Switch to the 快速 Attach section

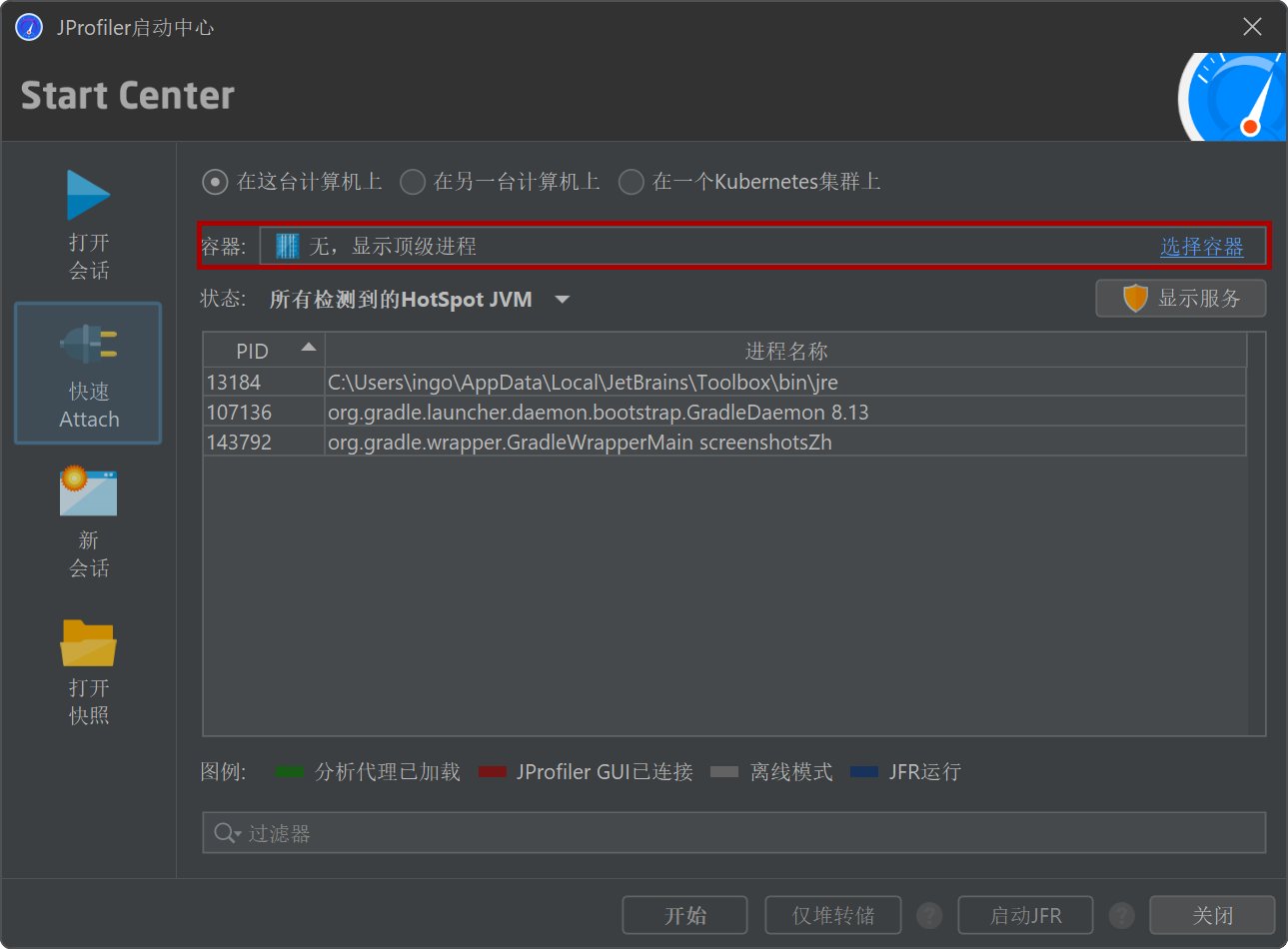pos(88,373)
